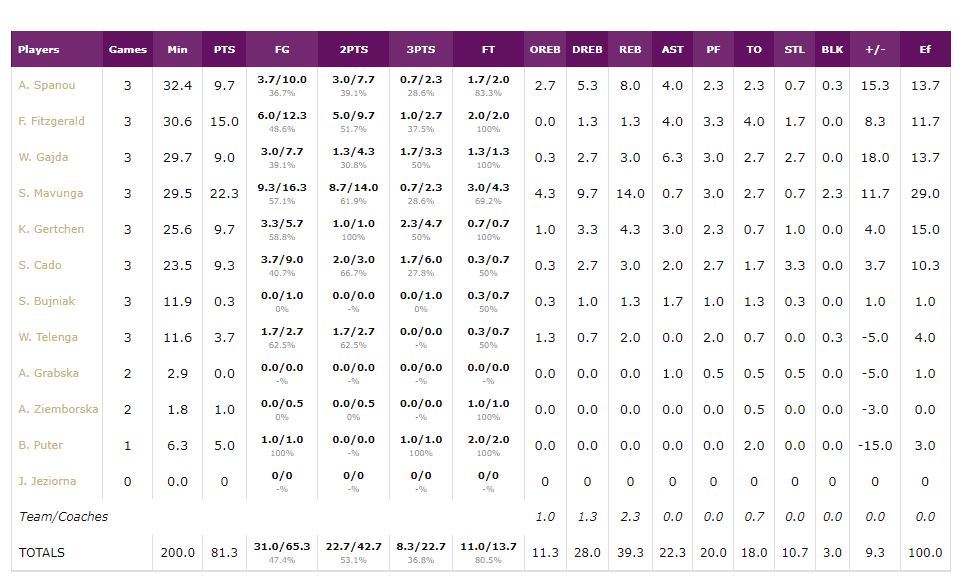Open S. Bujniak player link

click(47, 301)
